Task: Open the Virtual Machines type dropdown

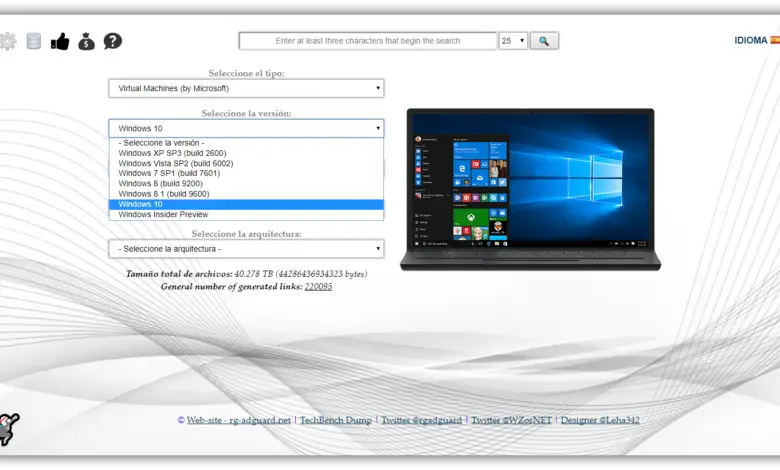Action: (x=246, y=89)
